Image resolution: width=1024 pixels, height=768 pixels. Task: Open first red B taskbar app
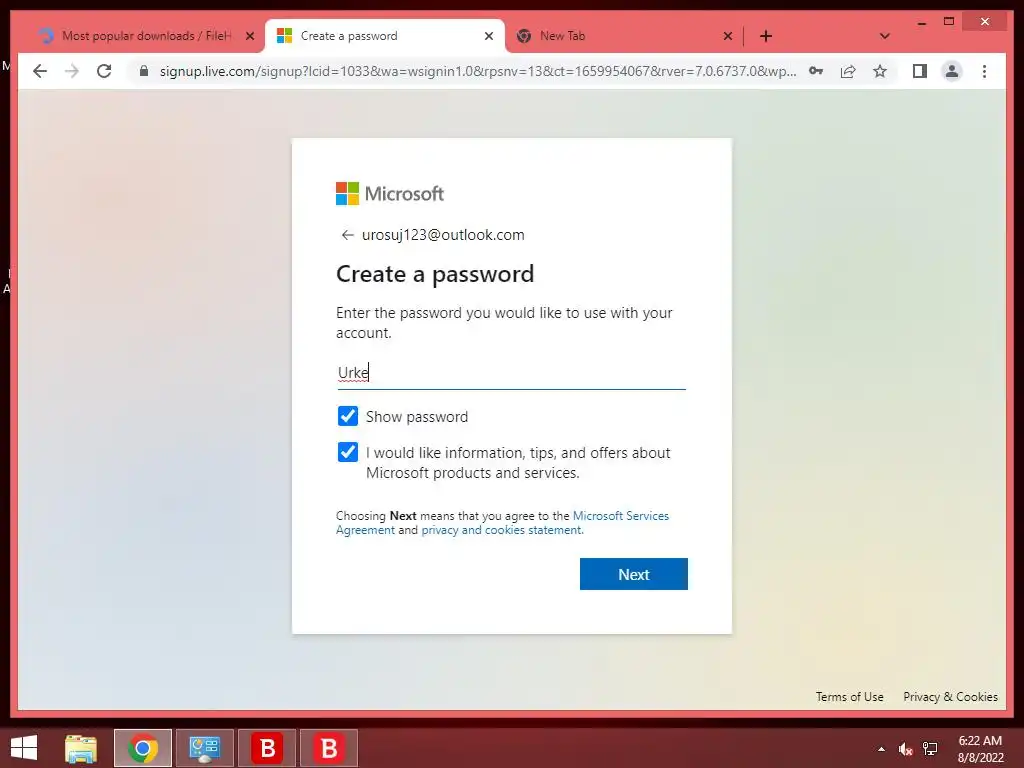click(267, 748)
